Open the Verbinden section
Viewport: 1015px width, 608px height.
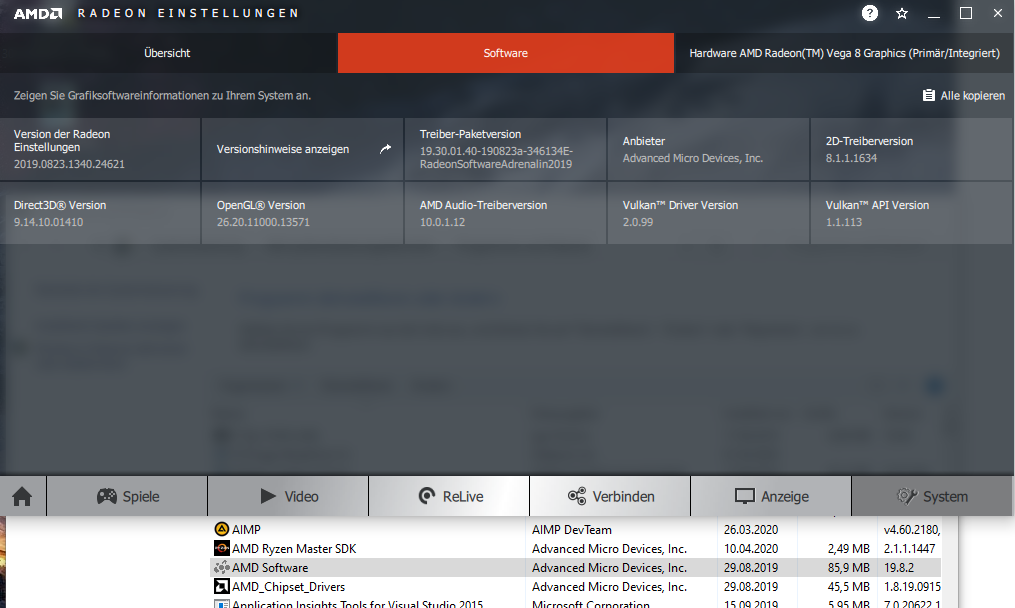(x=610, y=497)
